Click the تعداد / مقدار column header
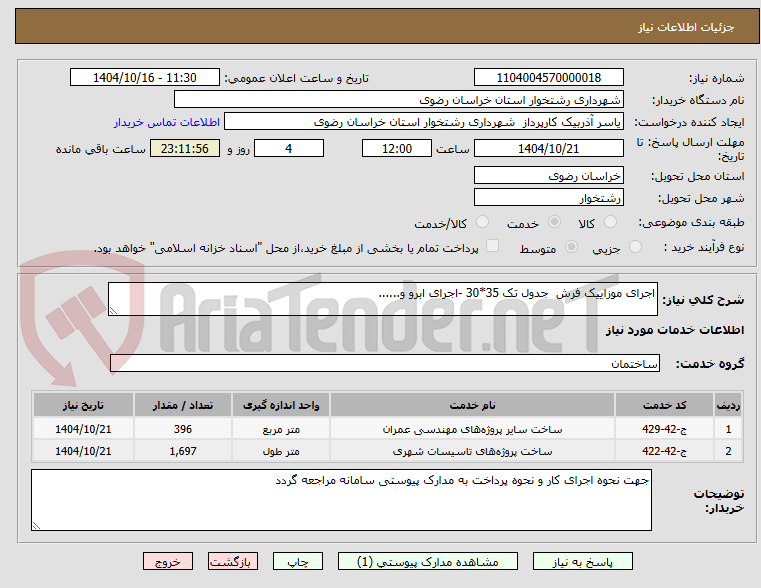Screen dimensions: 761x588 [183, 405]
